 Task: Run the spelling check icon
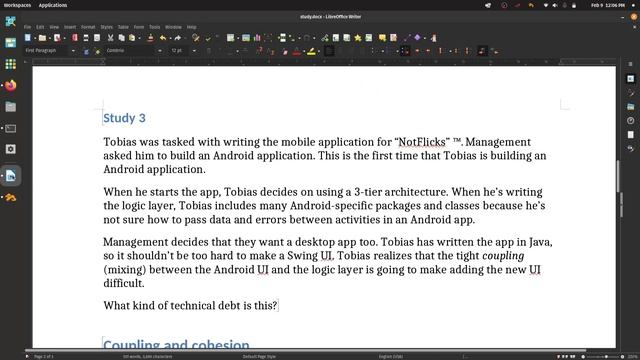point(208,38)
